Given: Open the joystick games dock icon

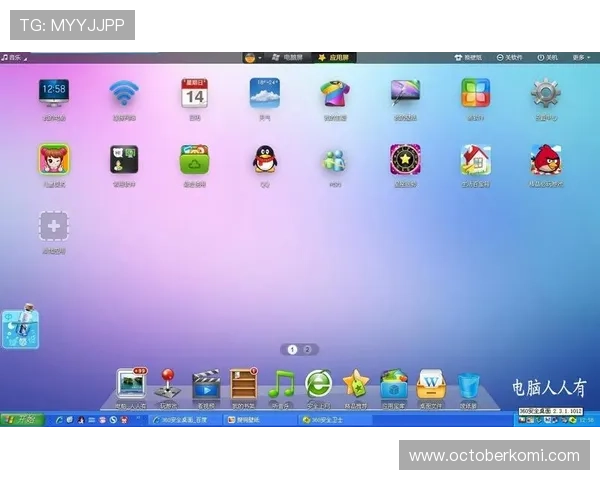Looking at the screenshot, I should tap(168, 384).
